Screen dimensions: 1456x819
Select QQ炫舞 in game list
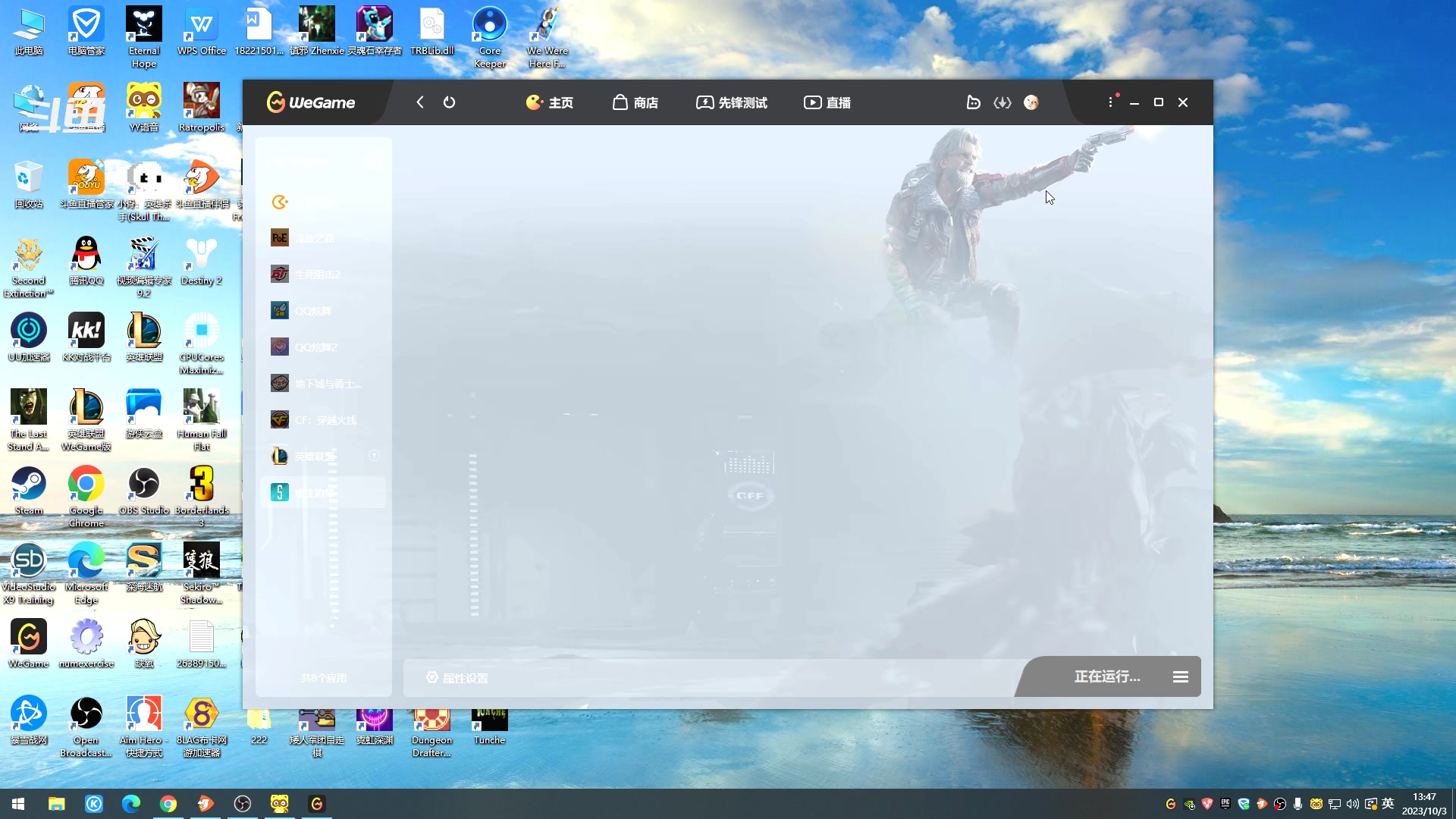322,311
